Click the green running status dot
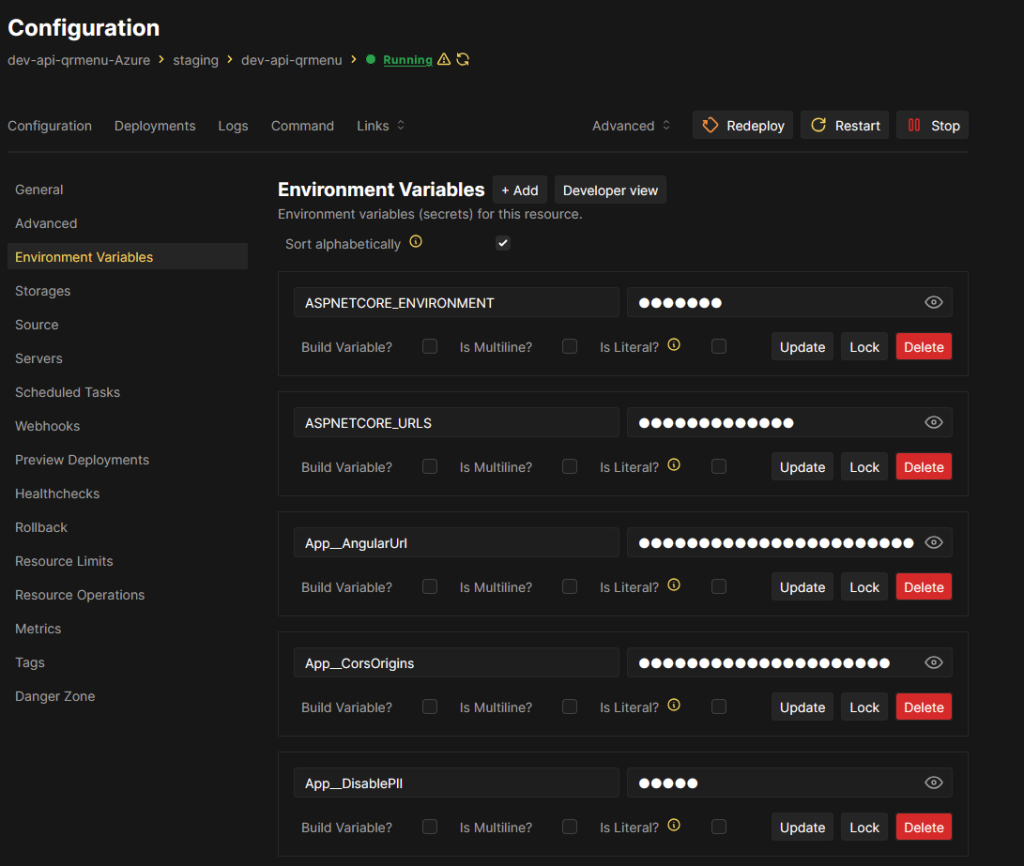This screenshot has height=866, width=1024. point(370,59)
